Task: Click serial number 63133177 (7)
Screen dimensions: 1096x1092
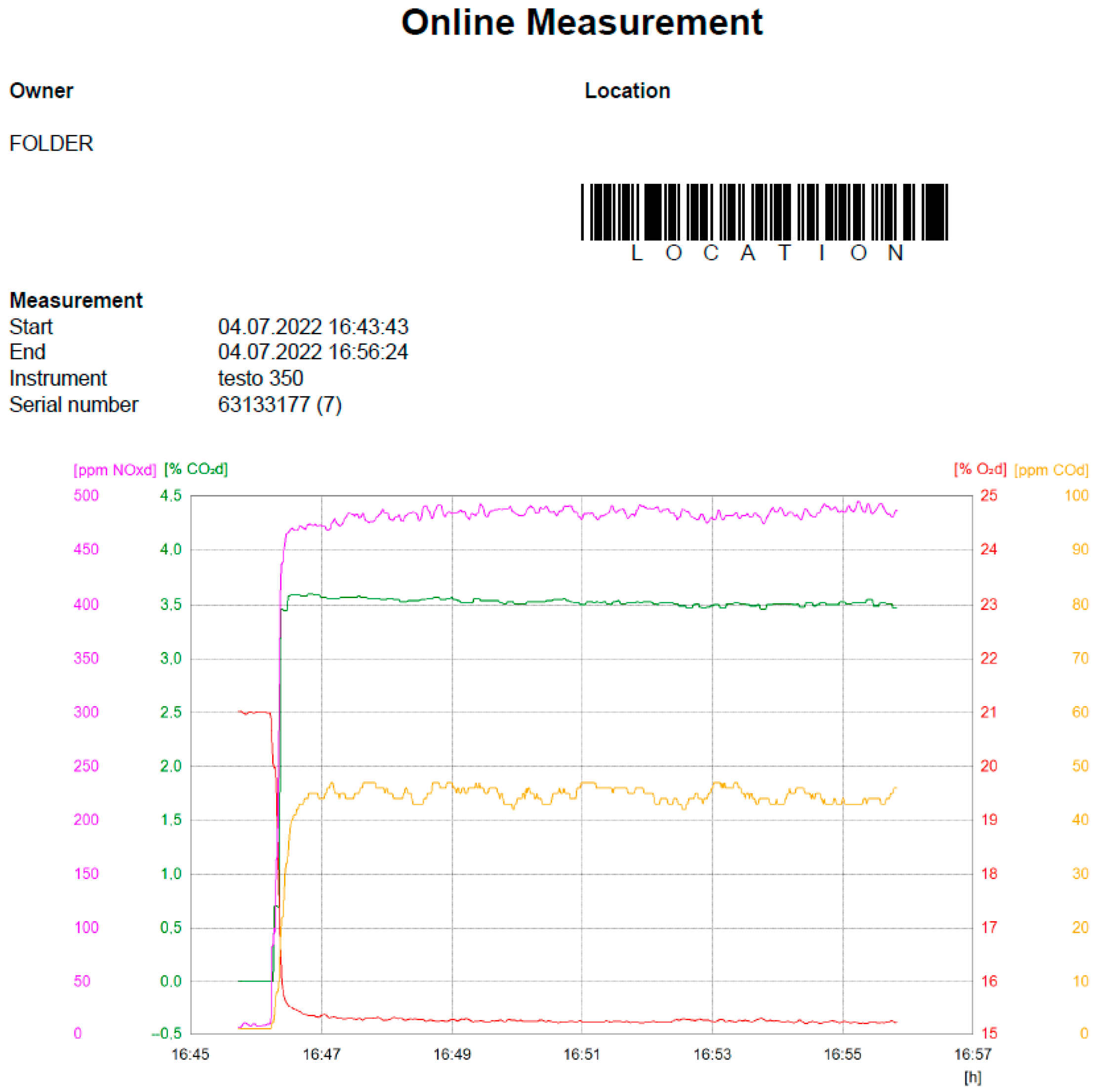Action: coord(280,404)
